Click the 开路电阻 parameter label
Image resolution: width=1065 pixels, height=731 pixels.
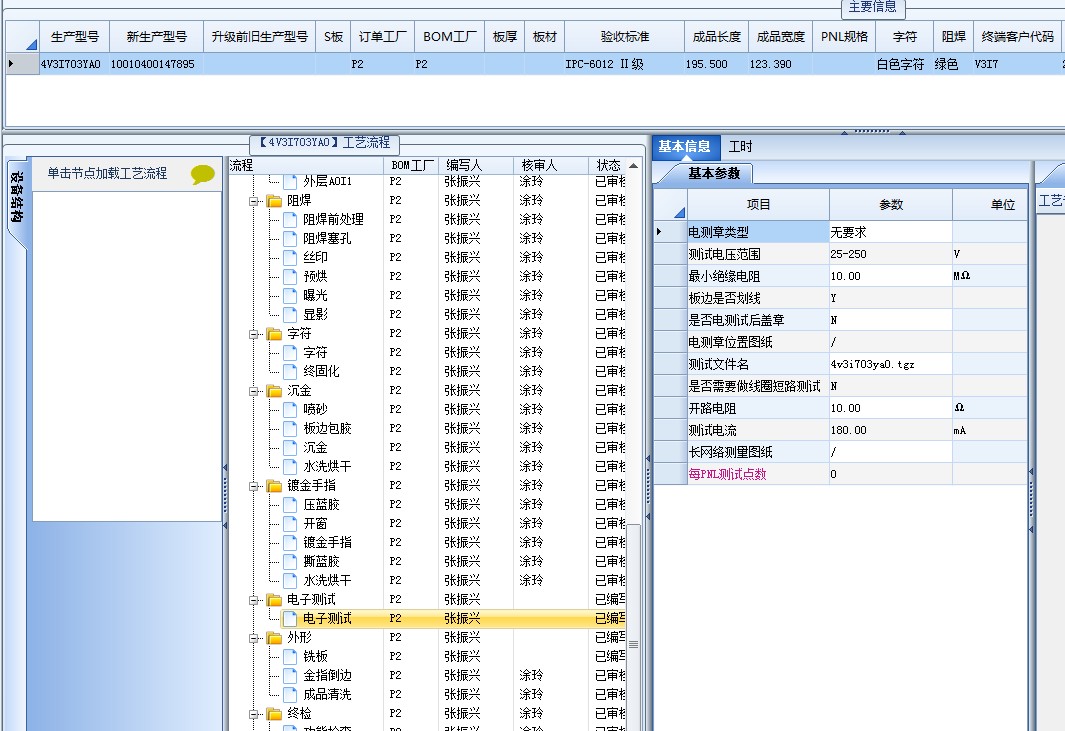[x=712, y=408]
